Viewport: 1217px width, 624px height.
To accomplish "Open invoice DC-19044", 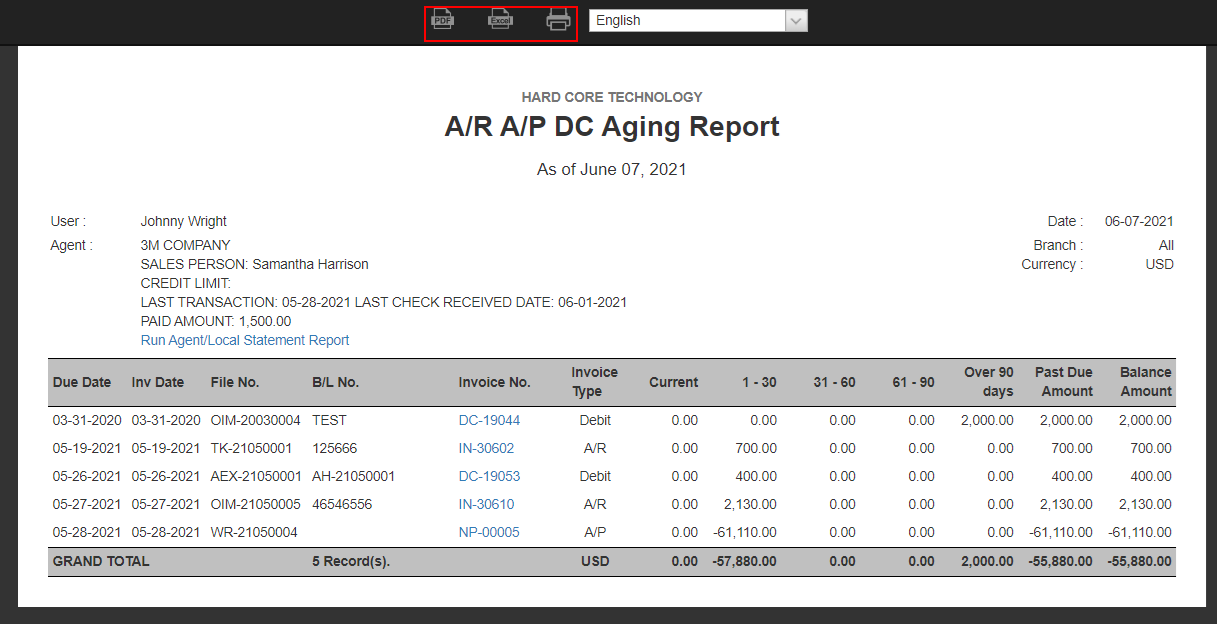I will pos(489,420).
